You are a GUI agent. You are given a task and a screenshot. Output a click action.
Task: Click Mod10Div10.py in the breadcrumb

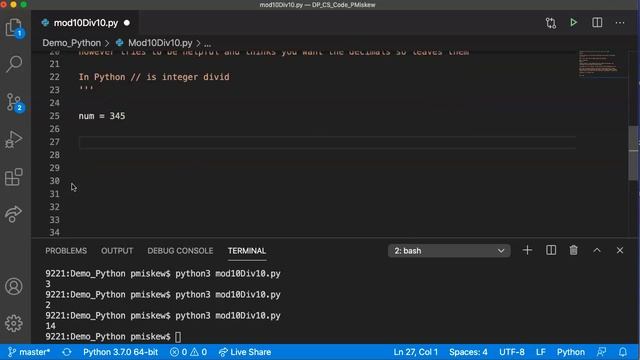click(x=160, y=43)
